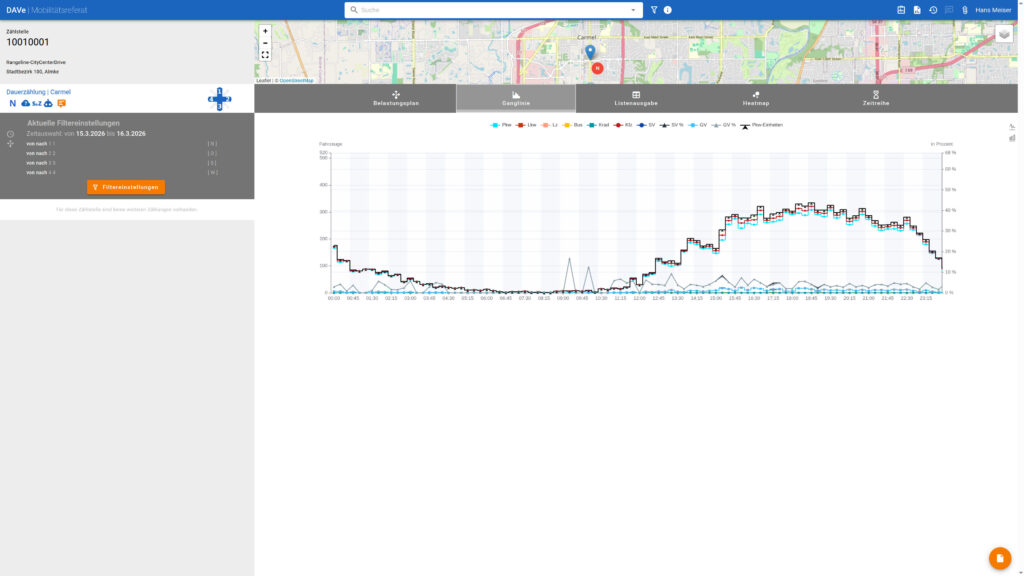Open the info icon in the header
Viewport: 1024px width, 576px height.
coord(667,10)
